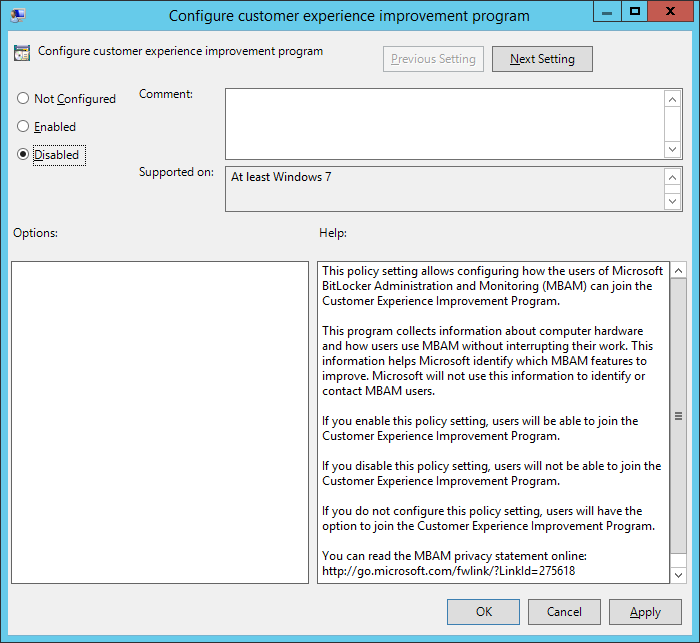Click the 'Supported on:' label
The height and width of the screenshot is (643, 700).
click(176, 172)
